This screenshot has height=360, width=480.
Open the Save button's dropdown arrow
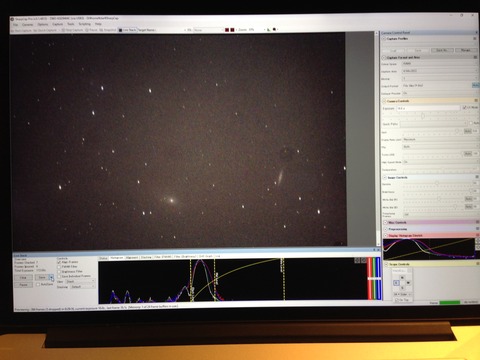pyautogui.click(x=51, y=277)
